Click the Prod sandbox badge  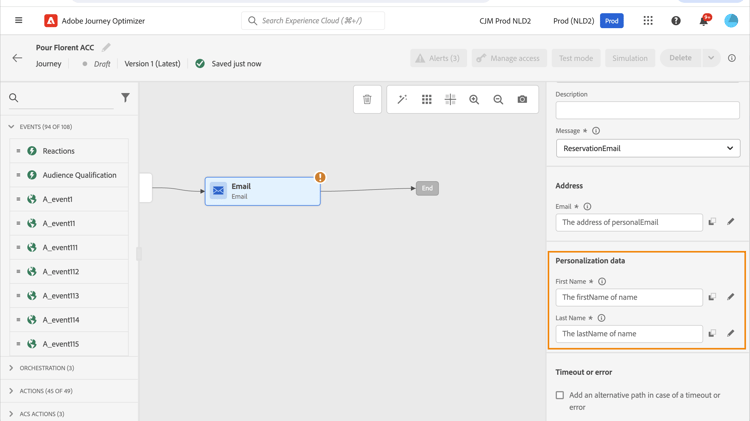tap(611, 21)
